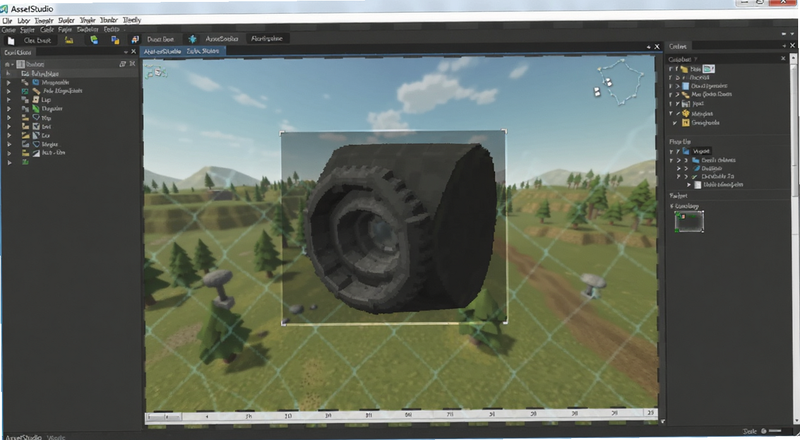The image size is (800, 440).
Task: Open the dropdown arrow in the right panel title bar
Action: 784,46
